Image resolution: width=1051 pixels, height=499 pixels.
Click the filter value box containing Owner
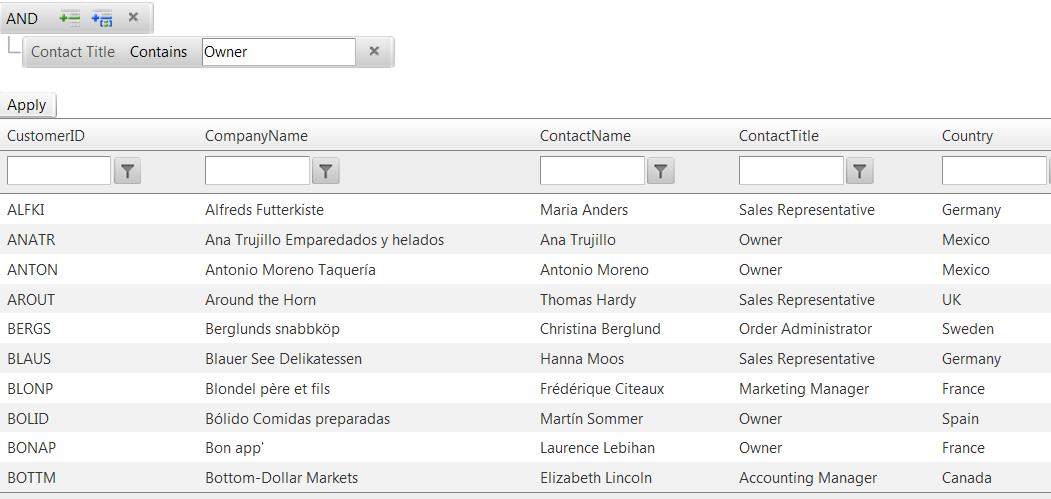[278, 52]
